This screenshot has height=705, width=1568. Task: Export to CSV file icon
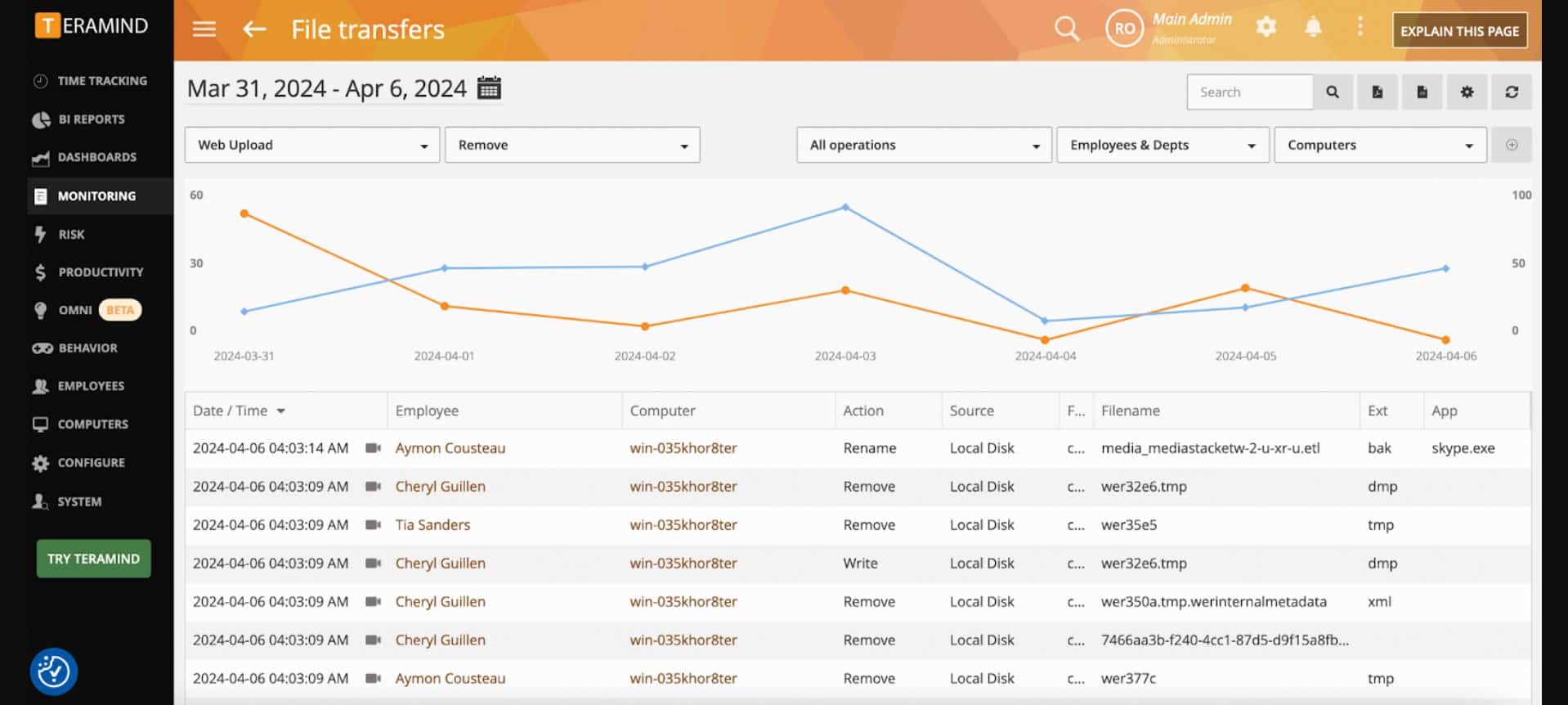(1422, 92)
